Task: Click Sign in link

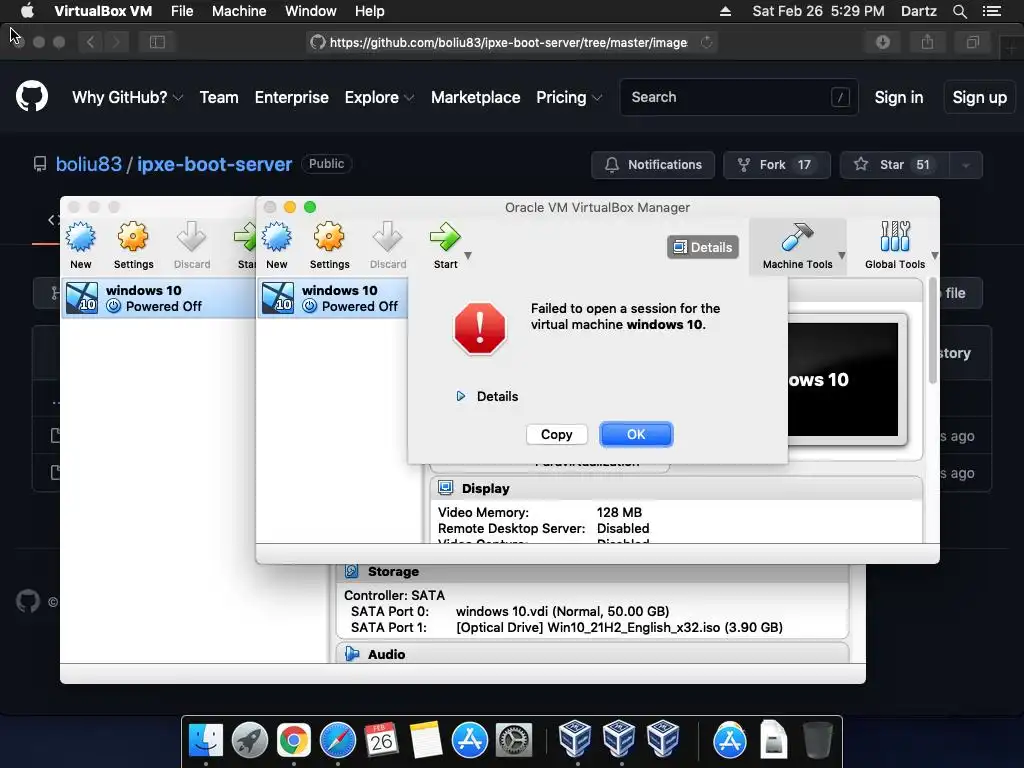Action: pos(899,97)
